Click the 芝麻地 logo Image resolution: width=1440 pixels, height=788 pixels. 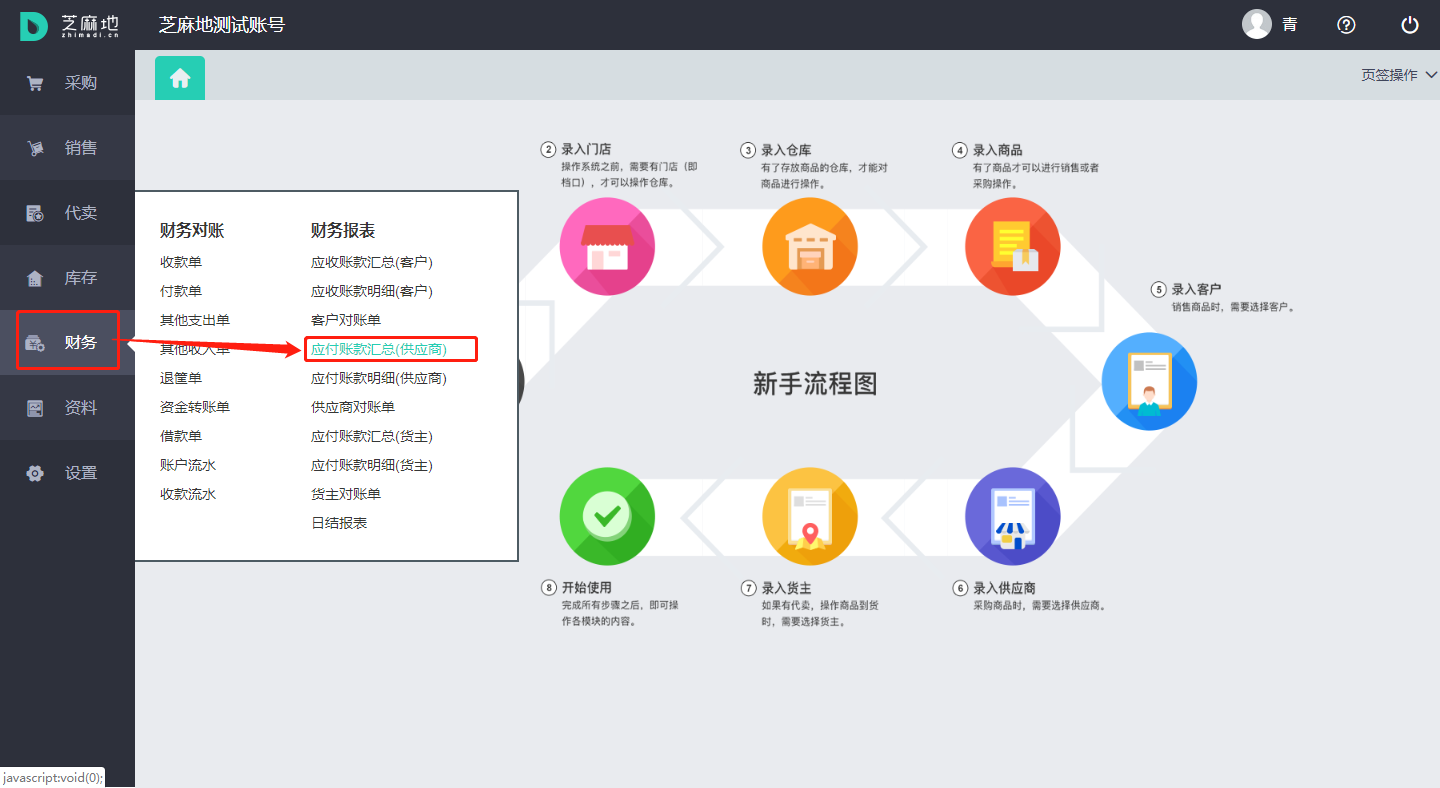coord(70,25)
